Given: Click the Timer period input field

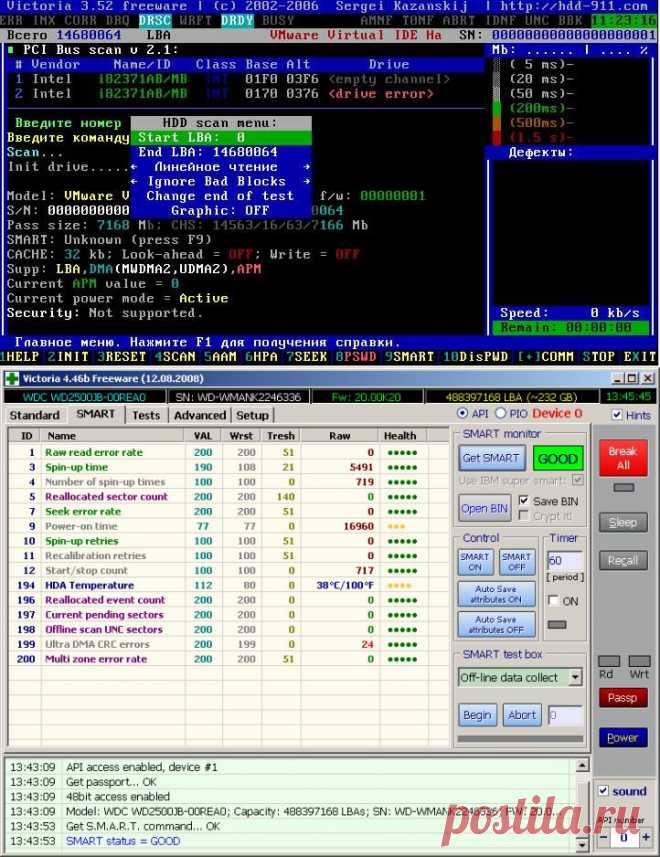Looking at the screenshot, I should (565, 560).
